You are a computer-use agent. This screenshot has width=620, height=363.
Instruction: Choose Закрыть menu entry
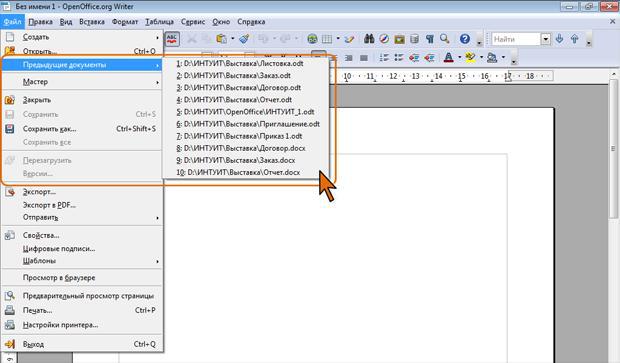pos(82,100)
